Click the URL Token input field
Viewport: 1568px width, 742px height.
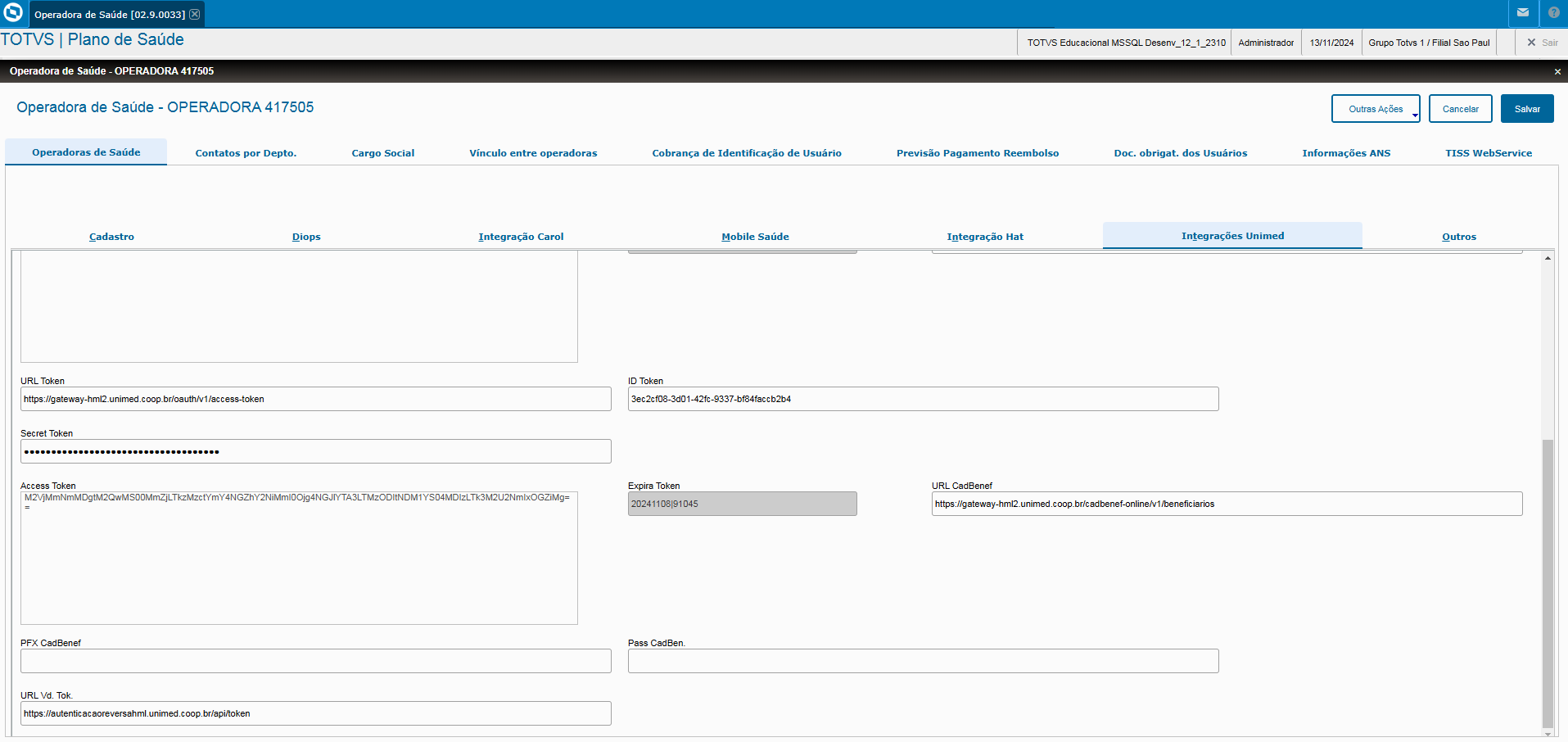pyautogui.click(x=316, y=399)
